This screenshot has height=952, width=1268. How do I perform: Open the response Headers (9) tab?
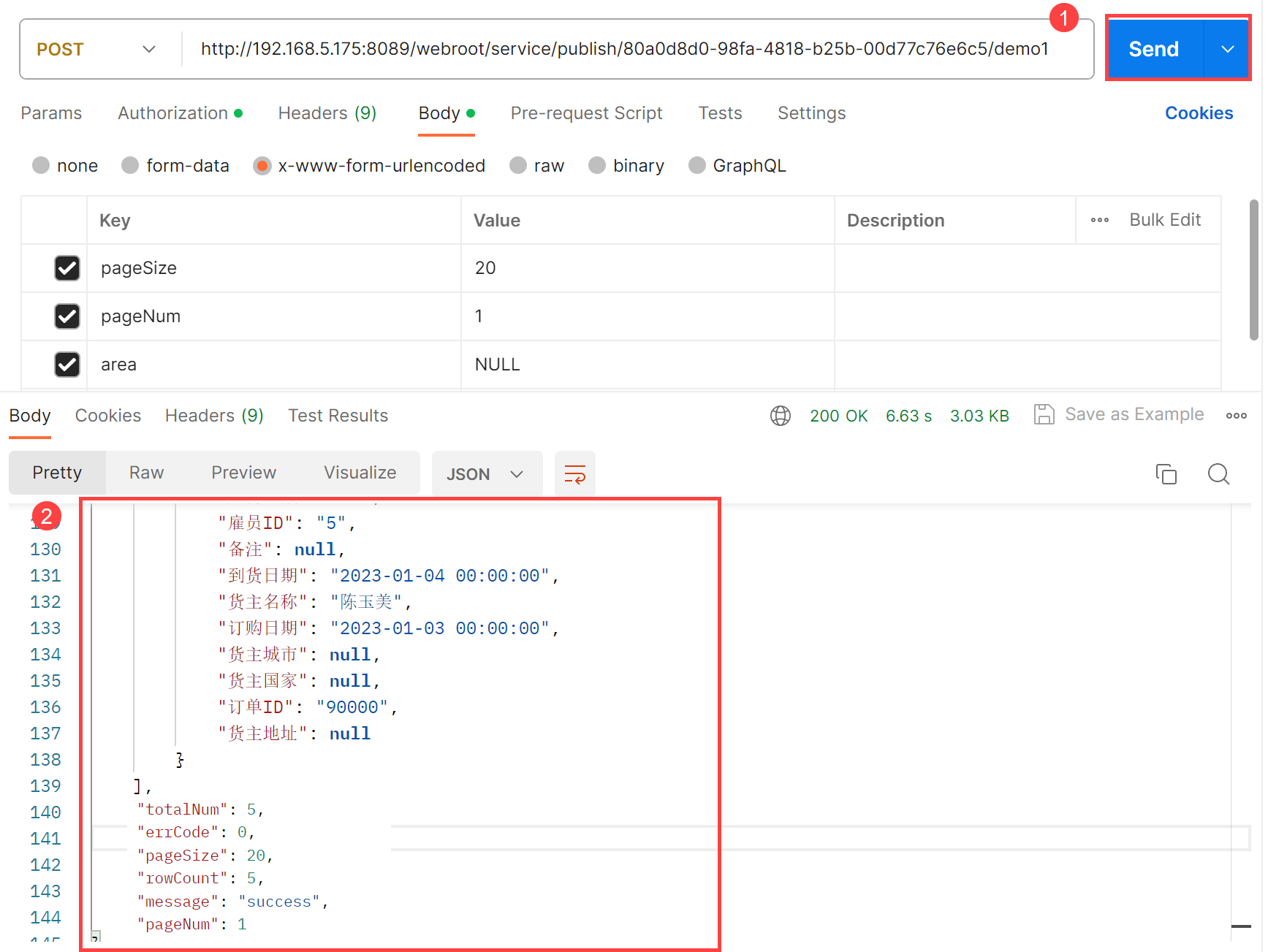coord(214,416)
